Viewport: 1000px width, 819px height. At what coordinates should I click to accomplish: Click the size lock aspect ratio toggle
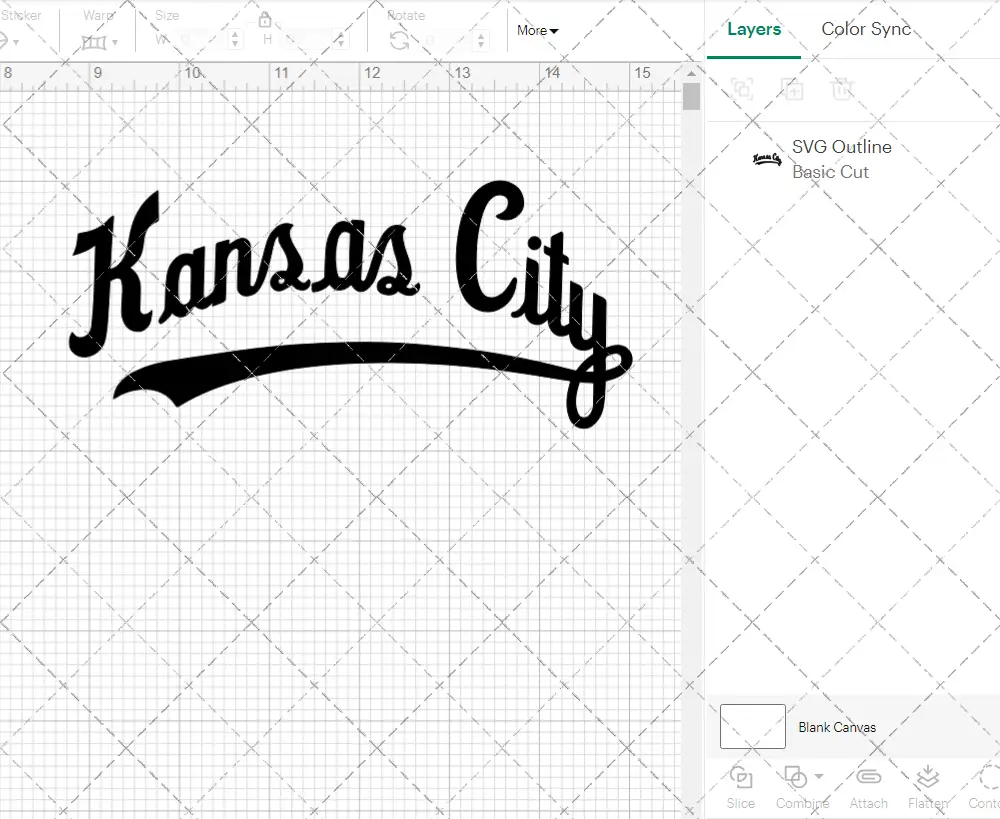click(x=265, y=20)
